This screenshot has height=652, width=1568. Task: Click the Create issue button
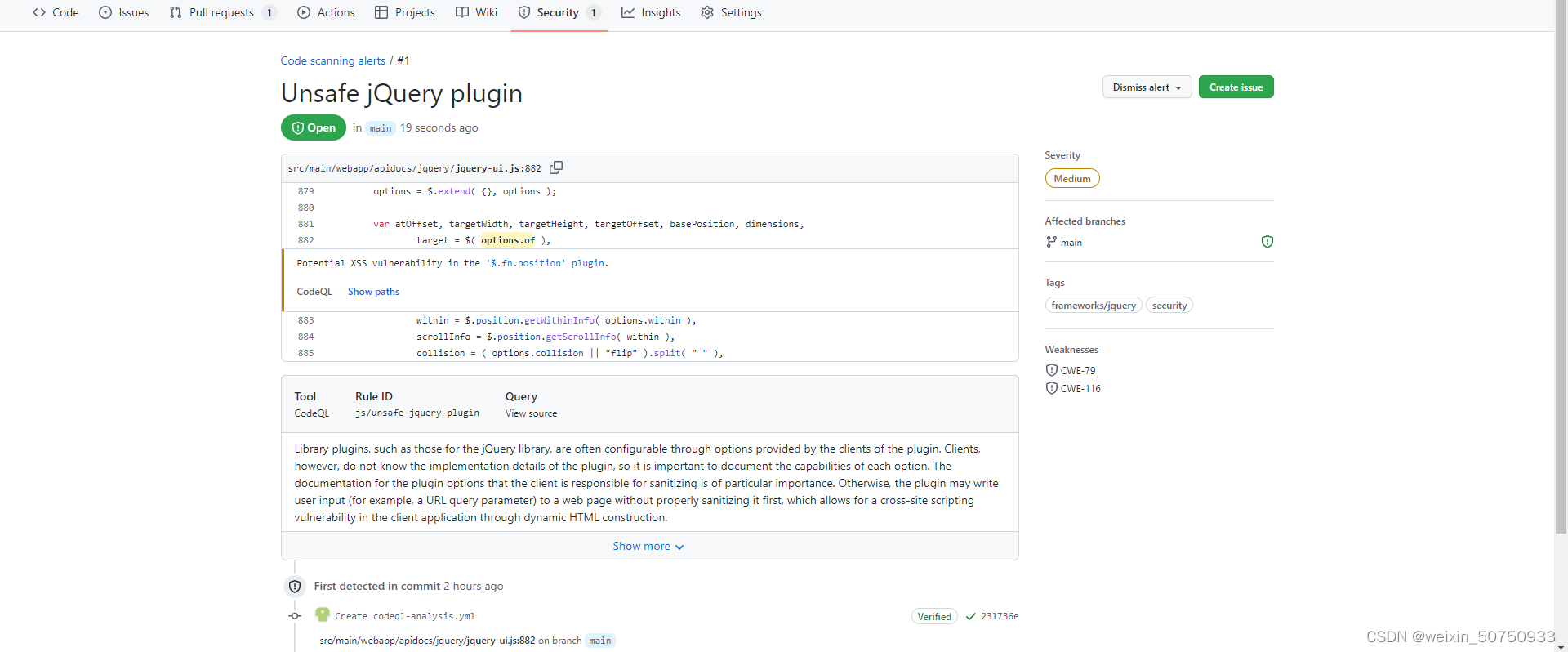[x=1236, y=87]
